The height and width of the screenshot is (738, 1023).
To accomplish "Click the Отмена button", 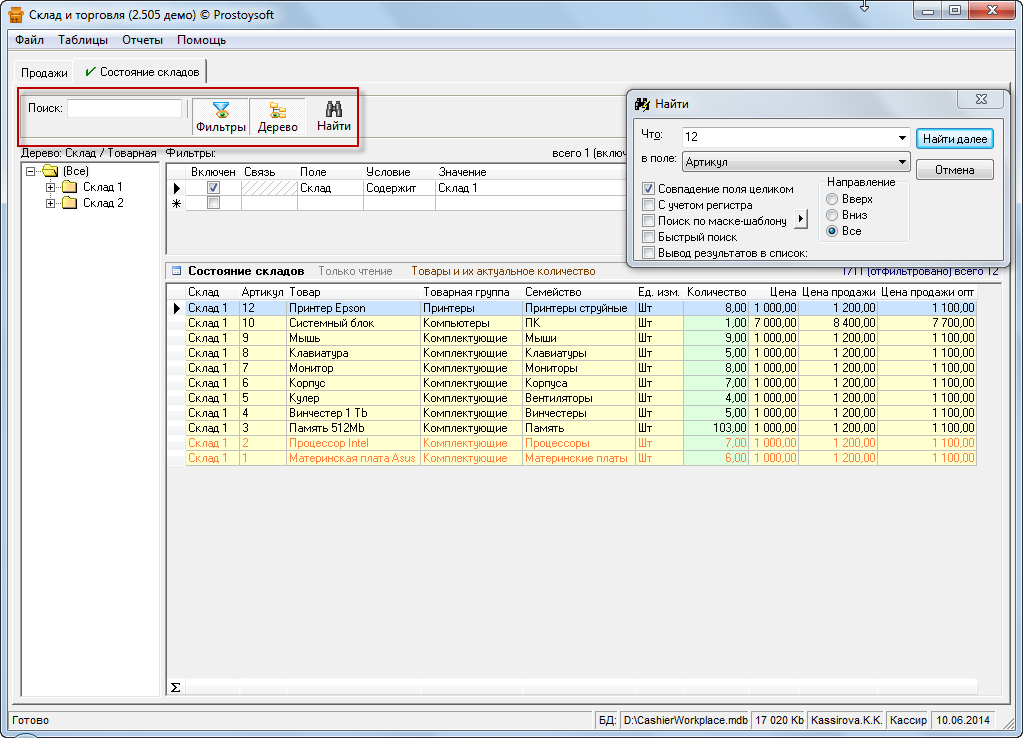I will (954, 170).
